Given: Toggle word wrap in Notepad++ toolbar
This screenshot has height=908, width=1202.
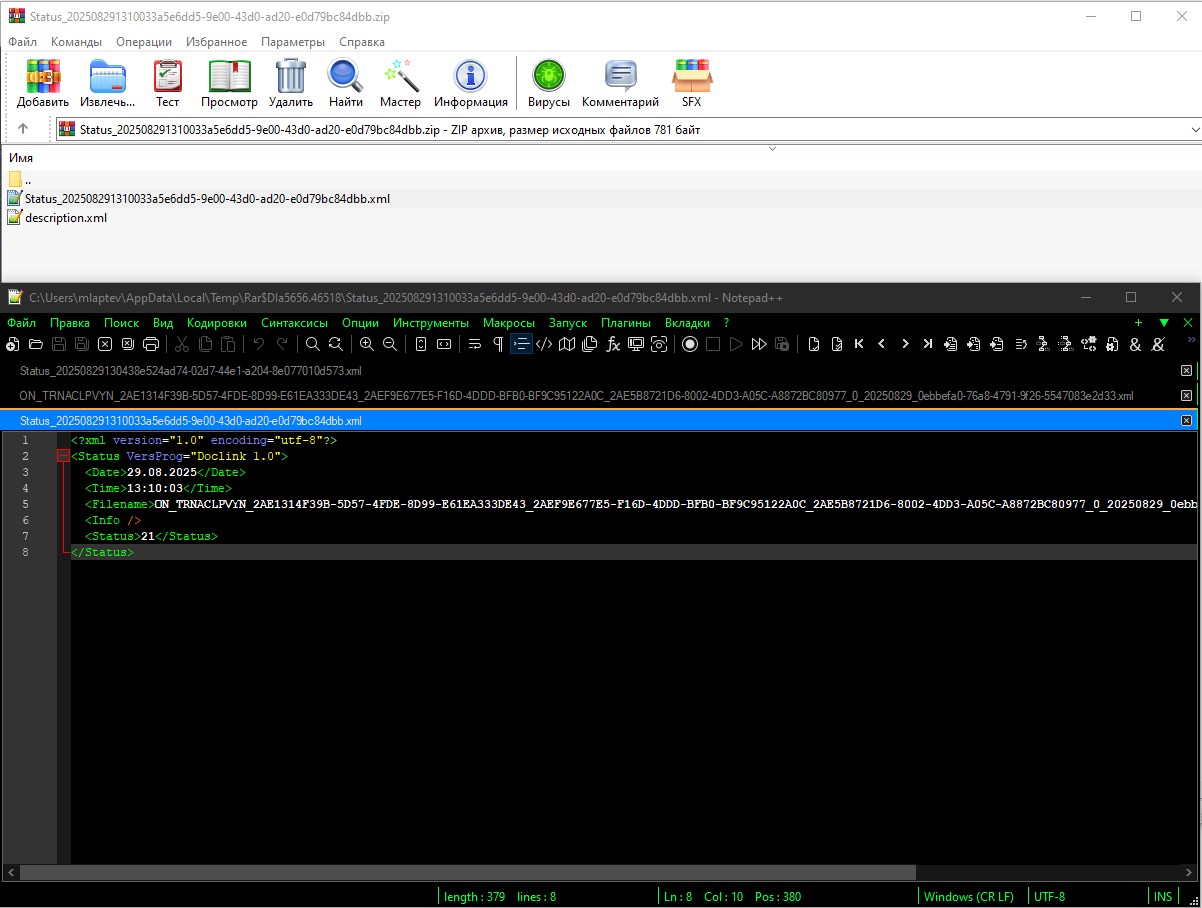Looking at the screenshot, I should 475,344.
